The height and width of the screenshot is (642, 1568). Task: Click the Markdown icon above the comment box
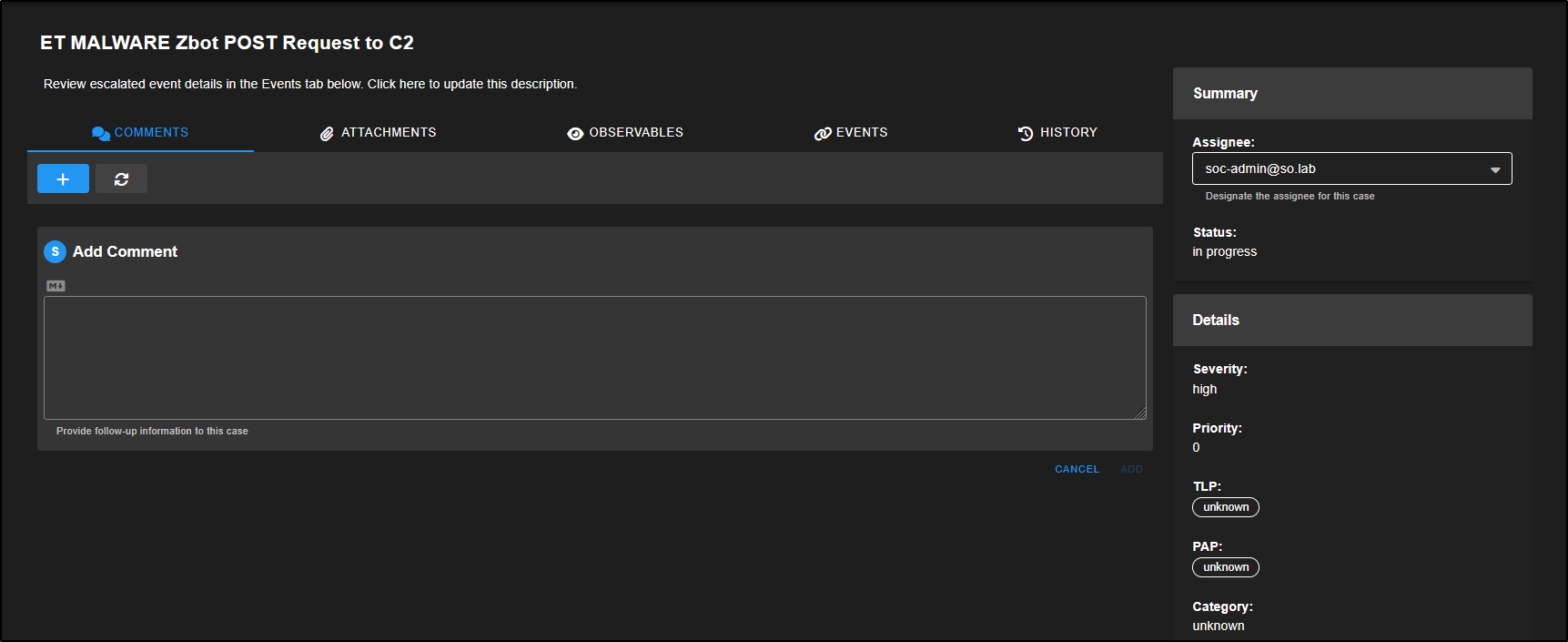tap(56, 286)
